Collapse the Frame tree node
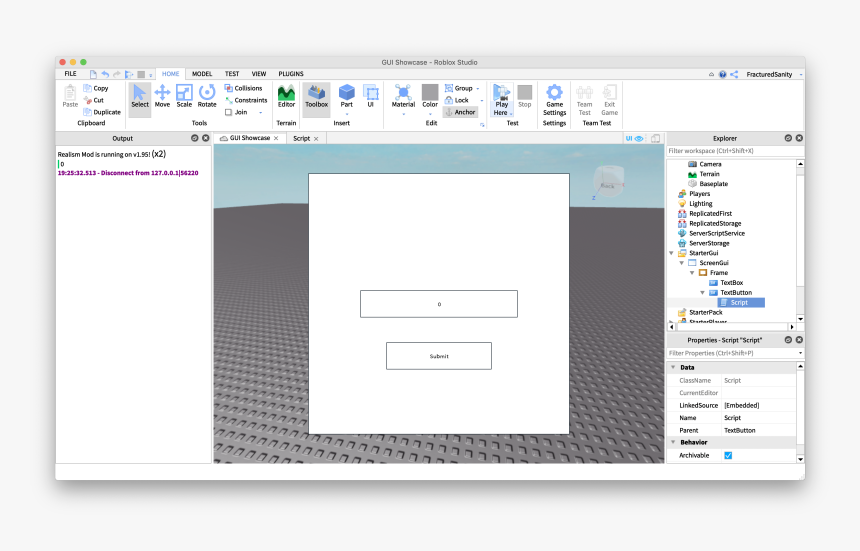Image resolution: width=860 pixels, height=551 pixels. [x=692, y=273]
